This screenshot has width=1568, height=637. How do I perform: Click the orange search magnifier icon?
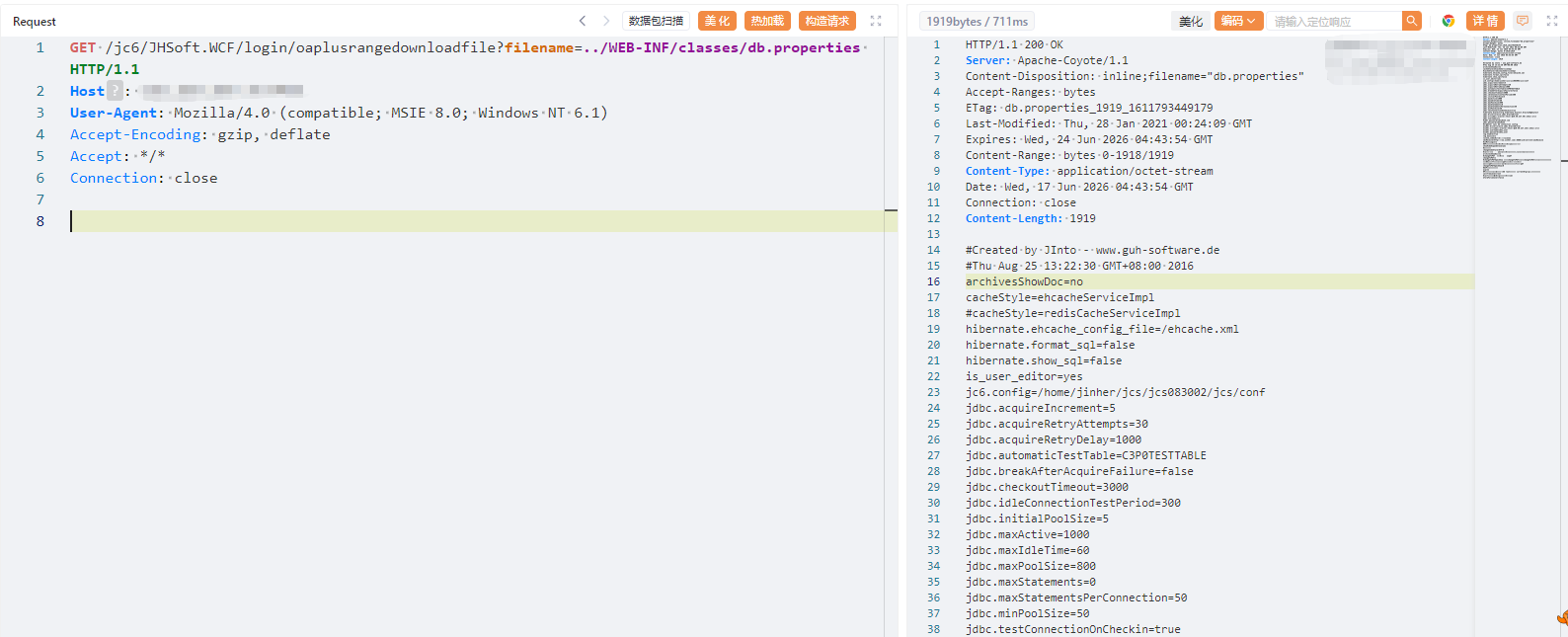pos(1412,21)
